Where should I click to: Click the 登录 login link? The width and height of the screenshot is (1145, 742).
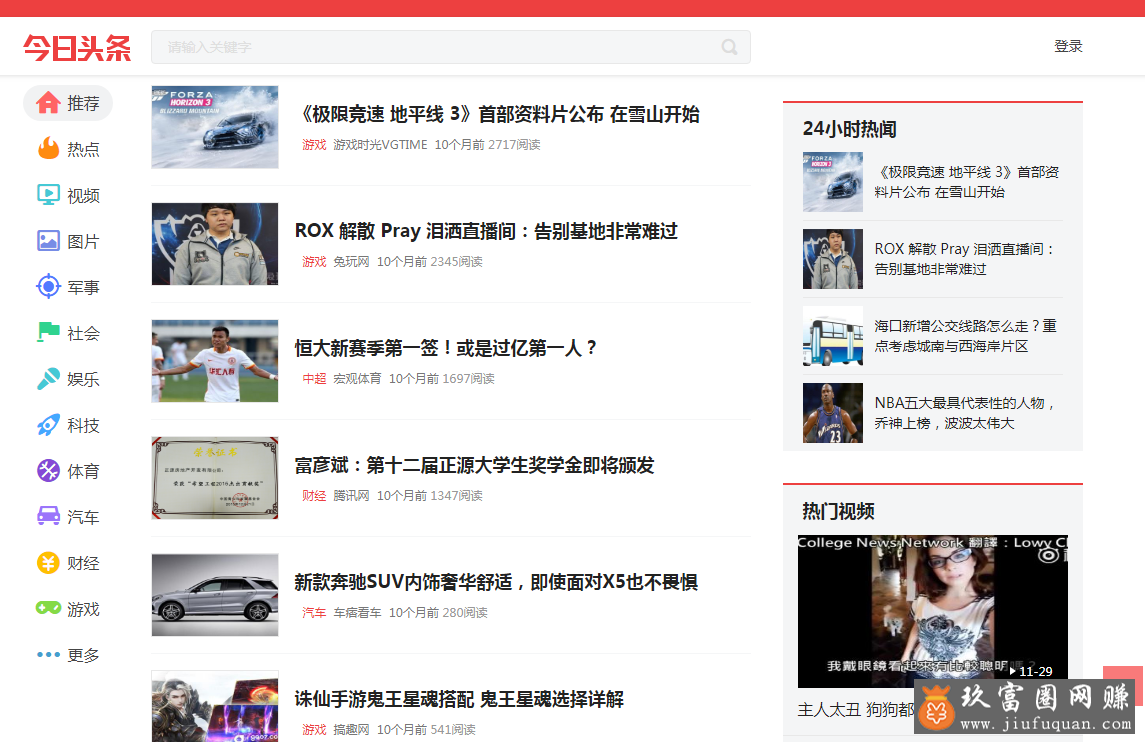1068,46
